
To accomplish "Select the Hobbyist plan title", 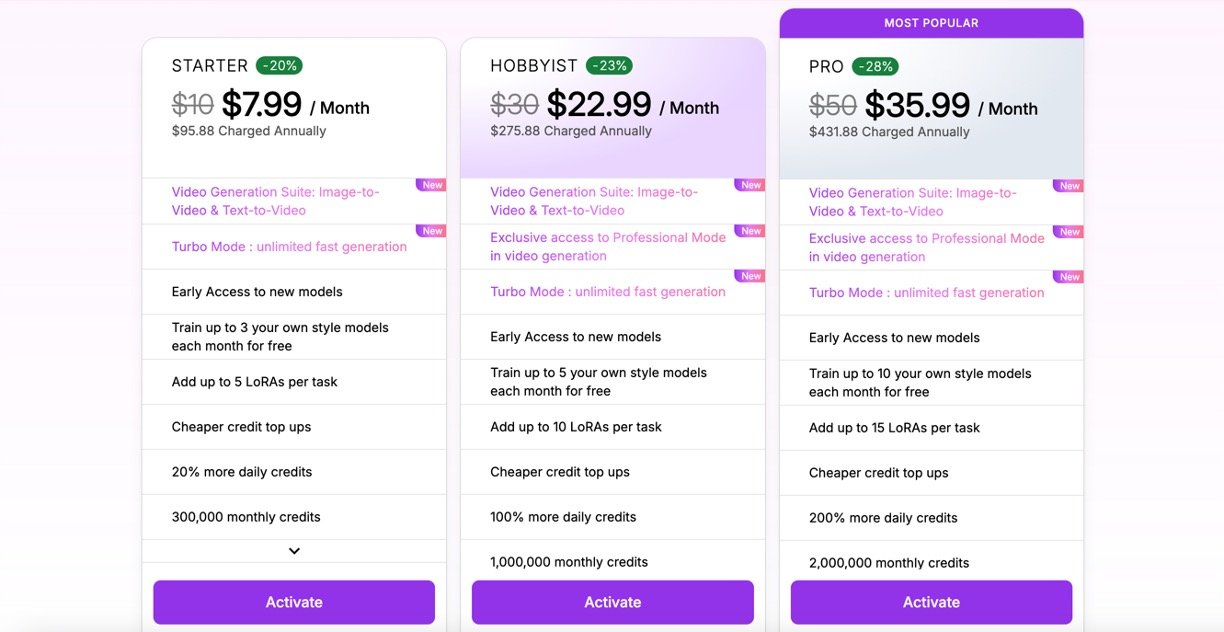I will [x=534, y=66].
